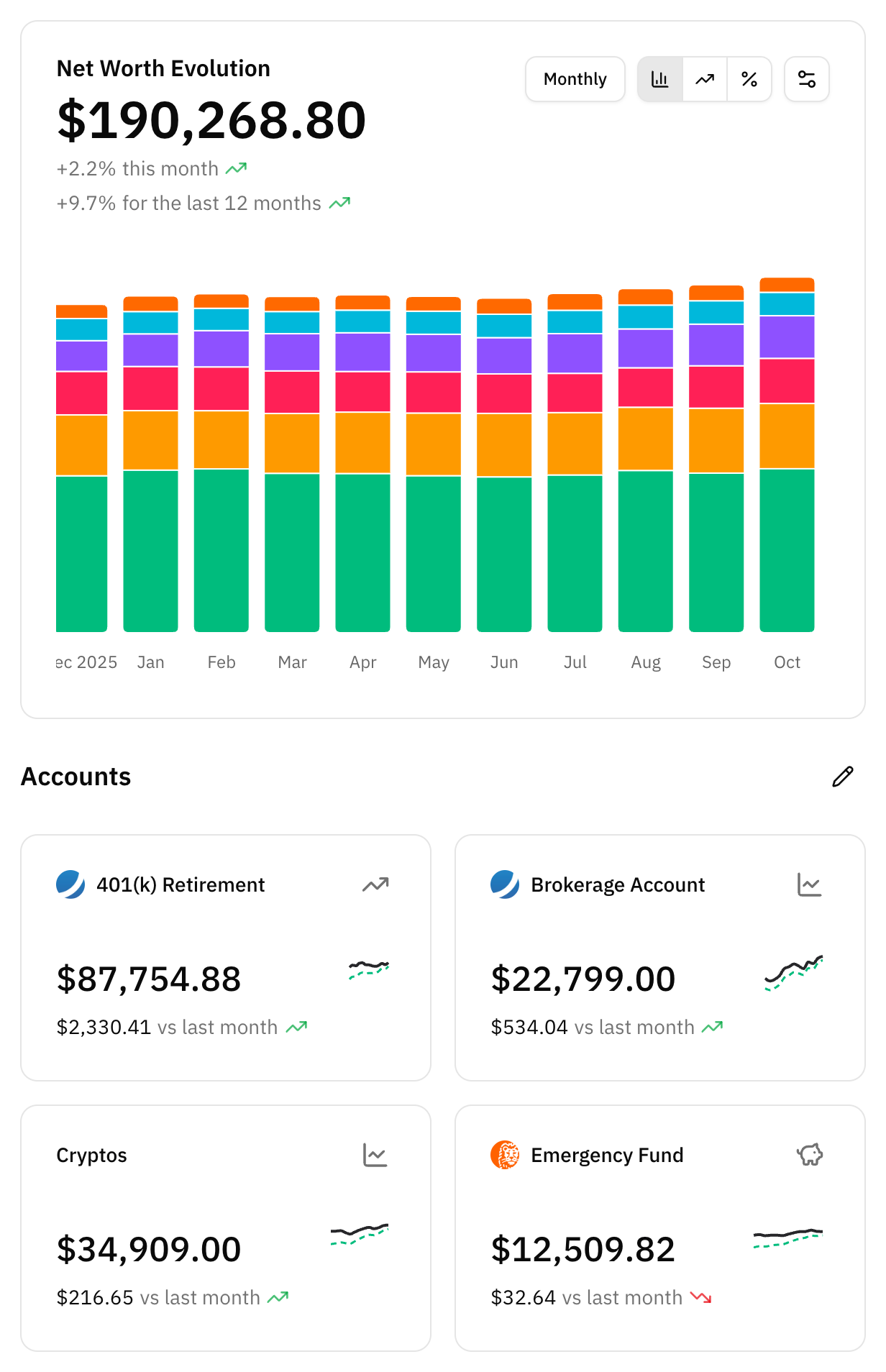Select the Jun bar's purple segment
This screenshot has width=886, height=1372.
504,355
